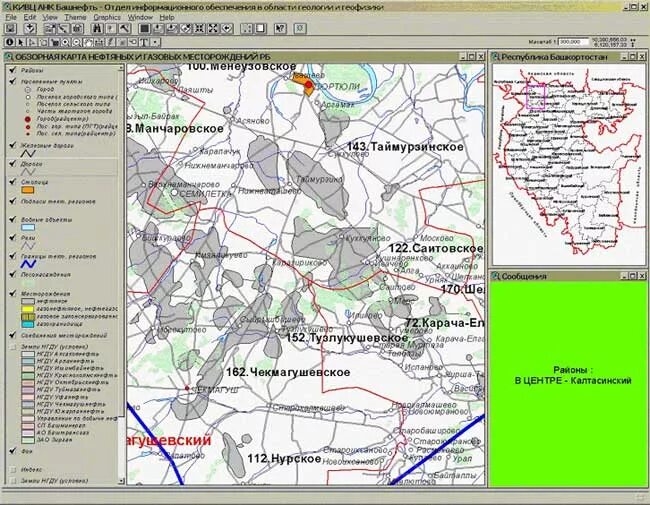Select the magnifier Zoom Out tool

coord(77,42)
